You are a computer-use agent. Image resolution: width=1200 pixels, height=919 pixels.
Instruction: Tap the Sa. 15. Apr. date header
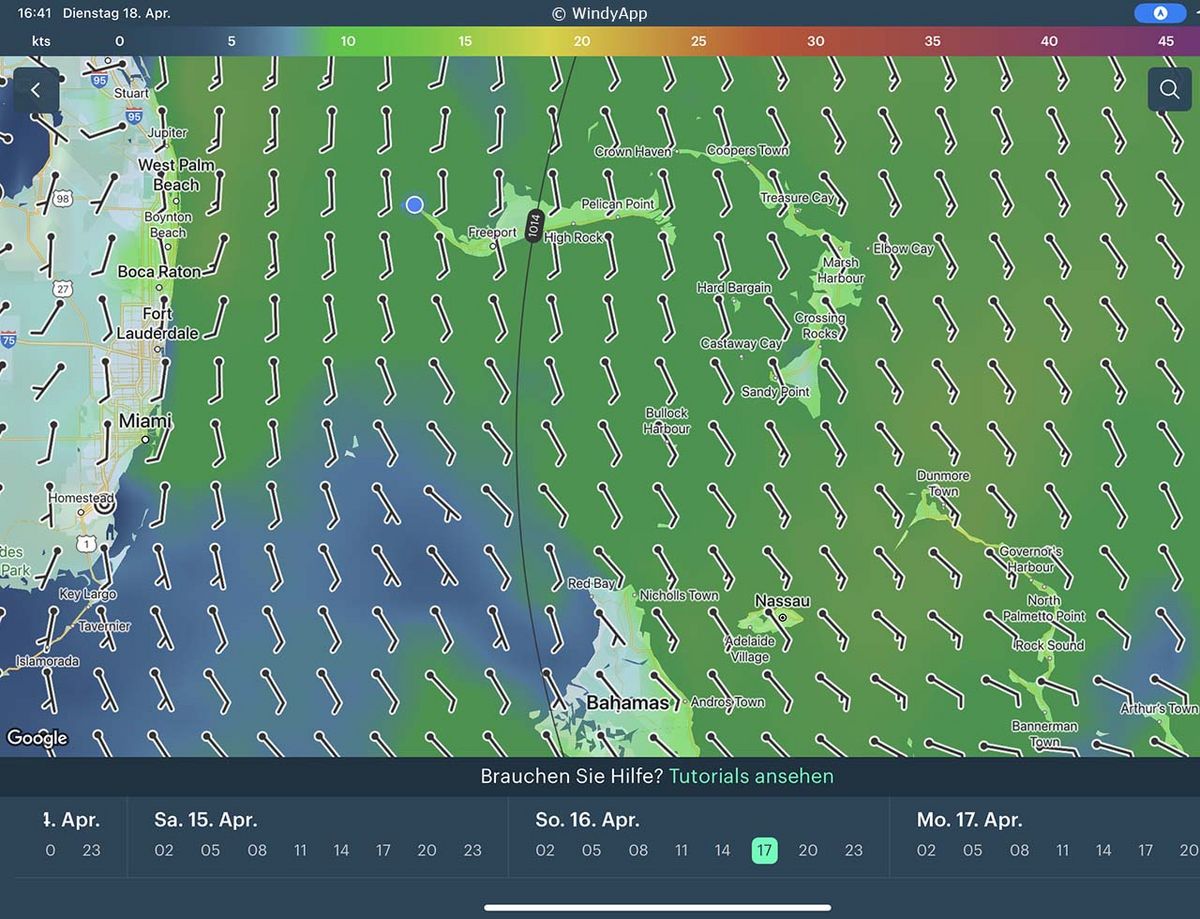pyautogui.click(x=206, y=820)
